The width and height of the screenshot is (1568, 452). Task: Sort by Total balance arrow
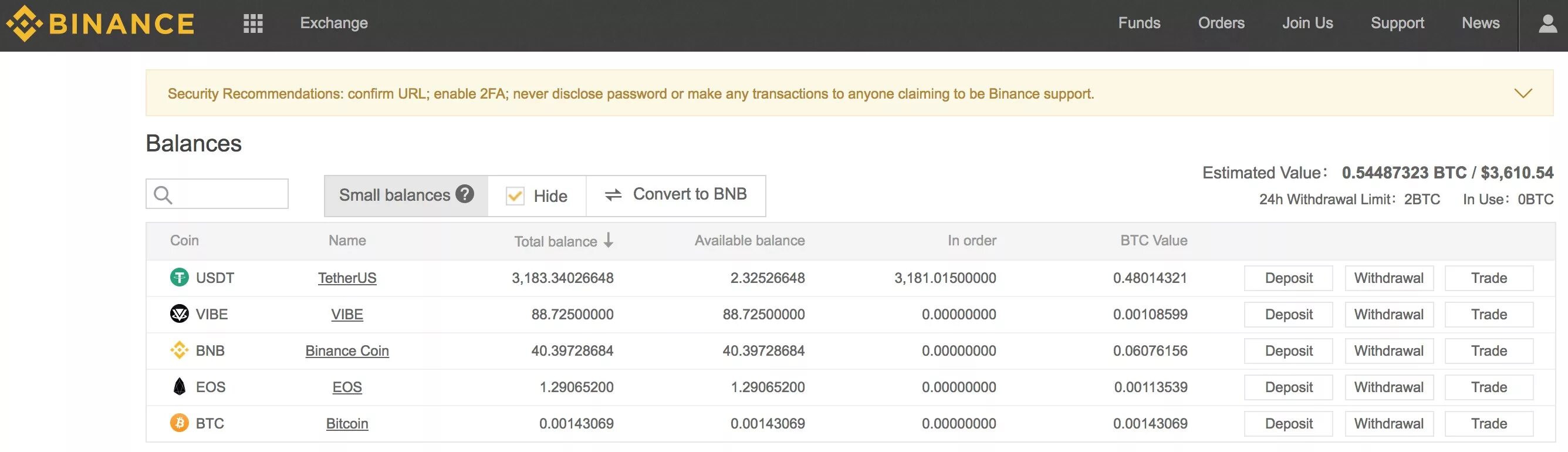(x=608, y=241)
